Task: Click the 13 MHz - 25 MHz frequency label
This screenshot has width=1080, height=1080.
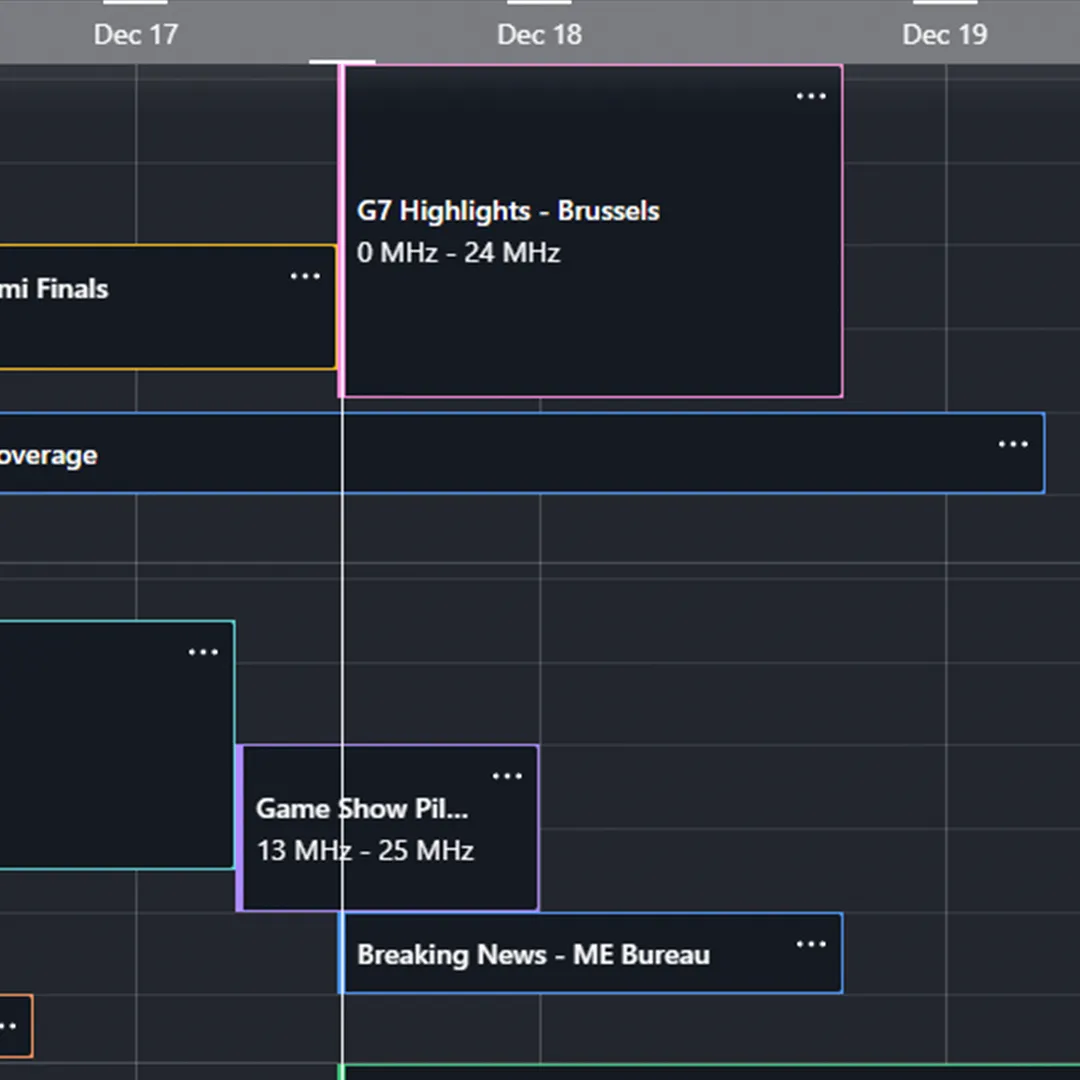Action: [365, 850]
